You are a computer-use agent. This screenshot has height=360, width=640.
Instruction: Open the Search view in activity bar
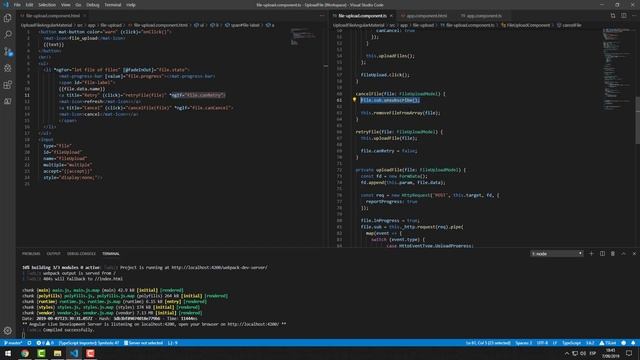click(x=8, y=35)
